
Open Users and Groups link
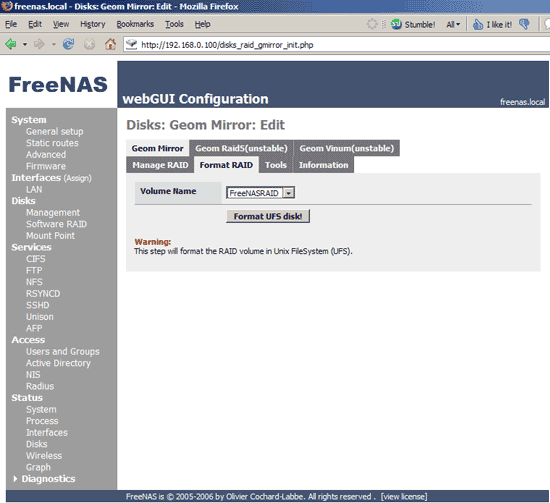click(x=62, y=351)
